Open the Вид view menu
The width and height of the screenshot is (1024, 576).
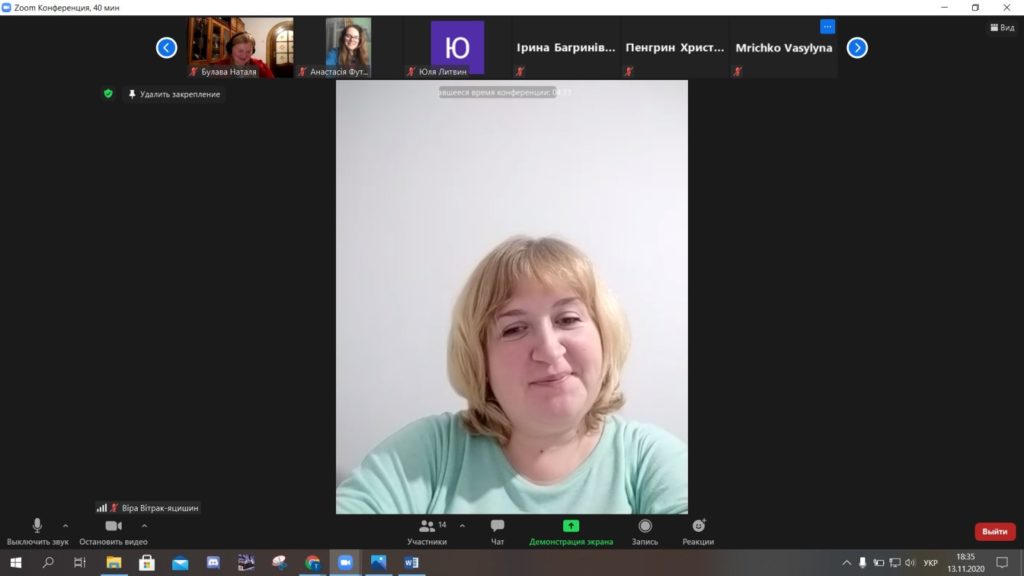pyautogui.click(x=1002, y=27)
